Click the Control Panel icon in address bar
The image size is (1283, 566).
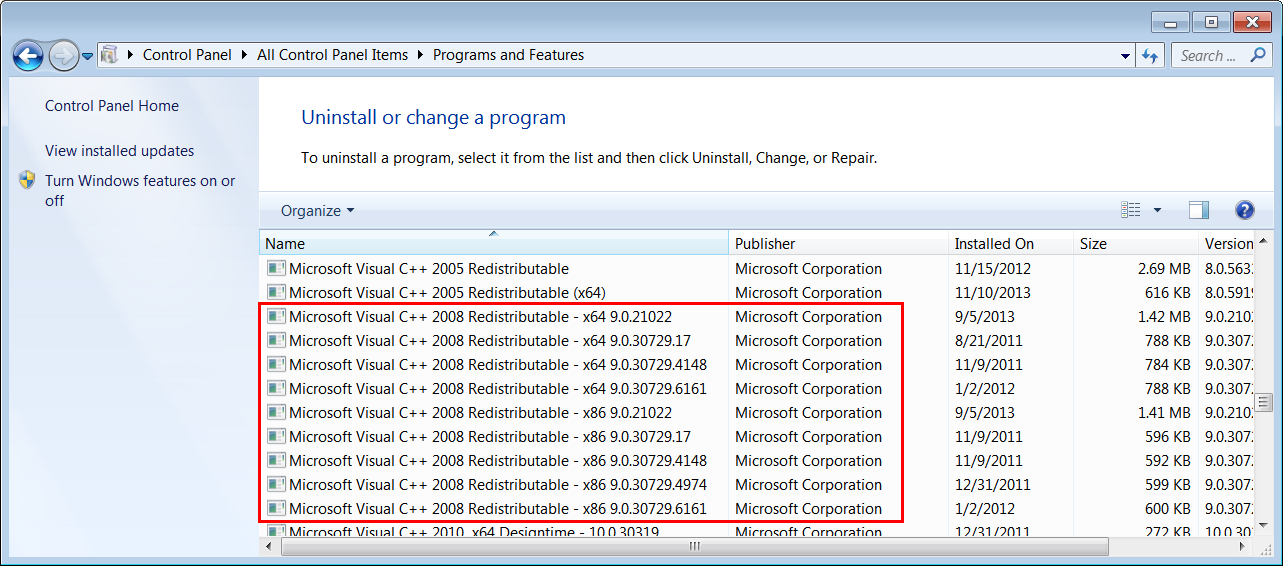[x=110, y=55]
